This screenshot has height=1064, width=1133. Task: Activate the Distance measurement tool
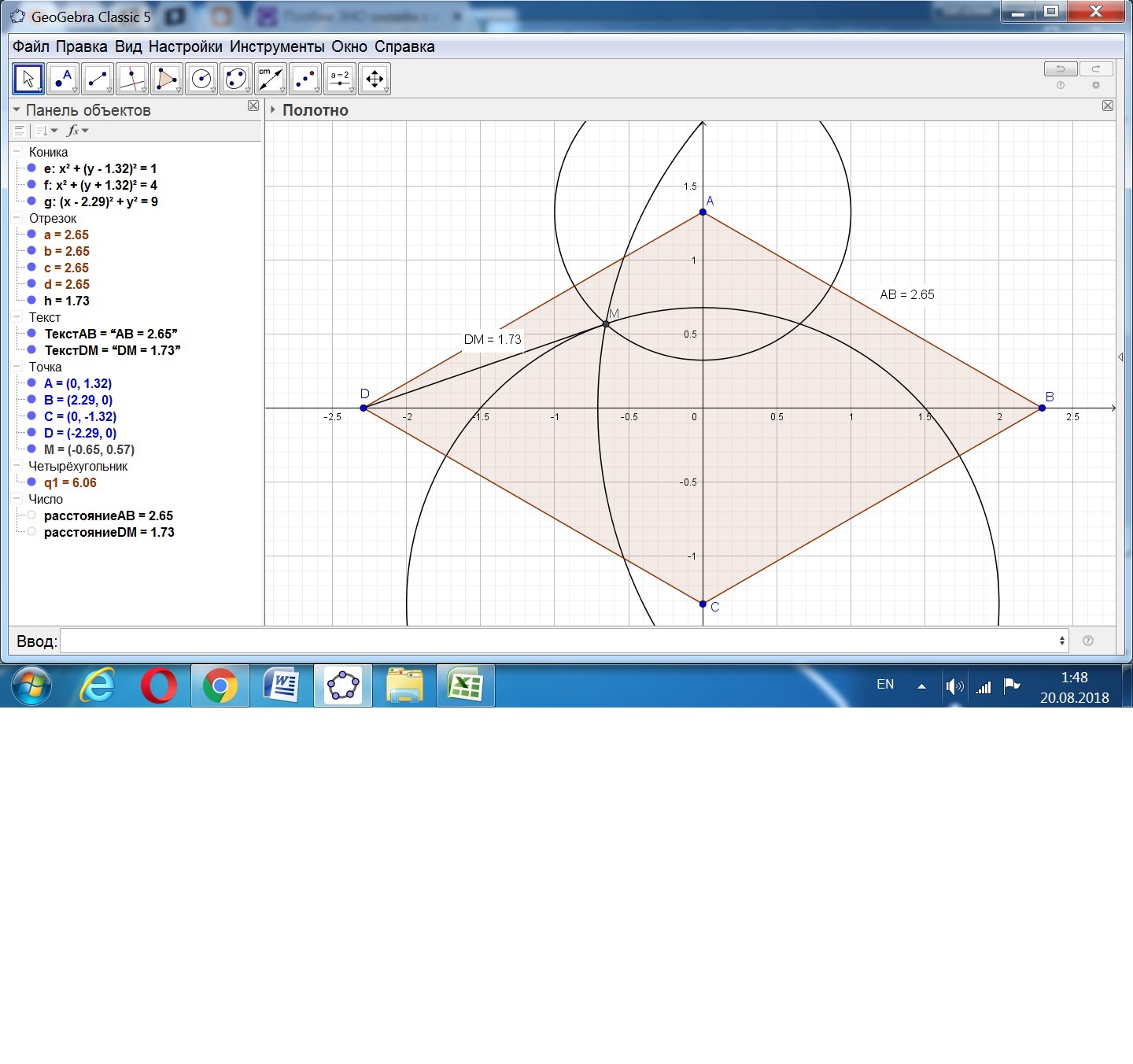pyautogui.click(x=271, y=79)
